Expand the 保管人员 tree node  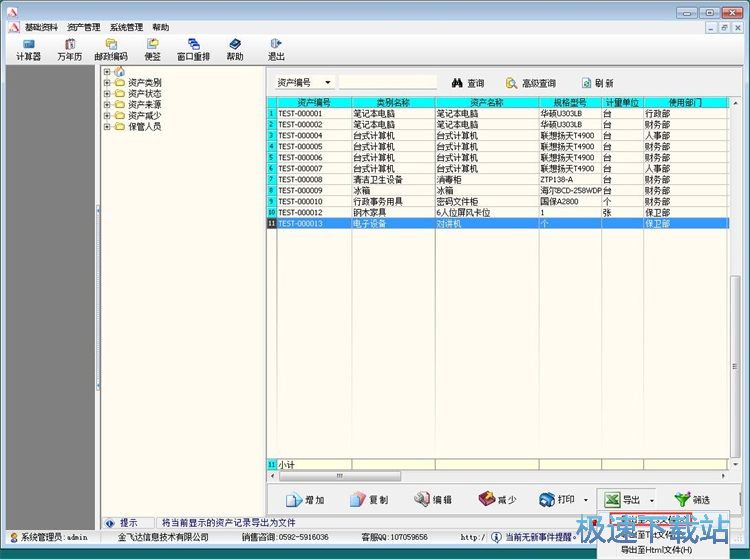click(107, 126)
